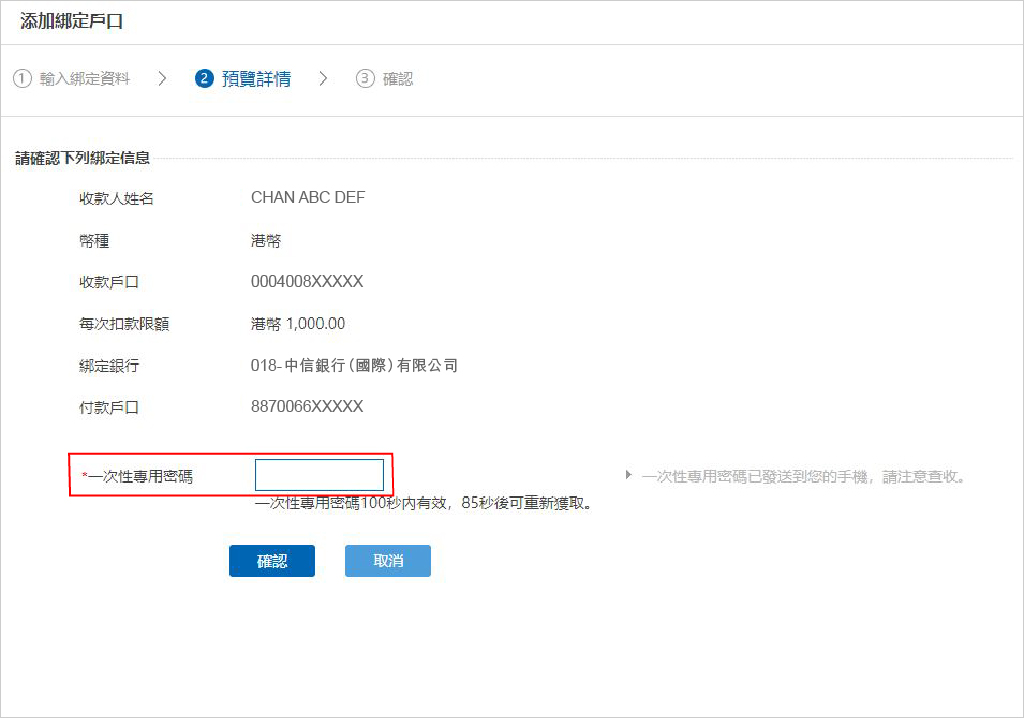Click the 收款人姓名 label

pyautogui.click(x=116, y=199)
